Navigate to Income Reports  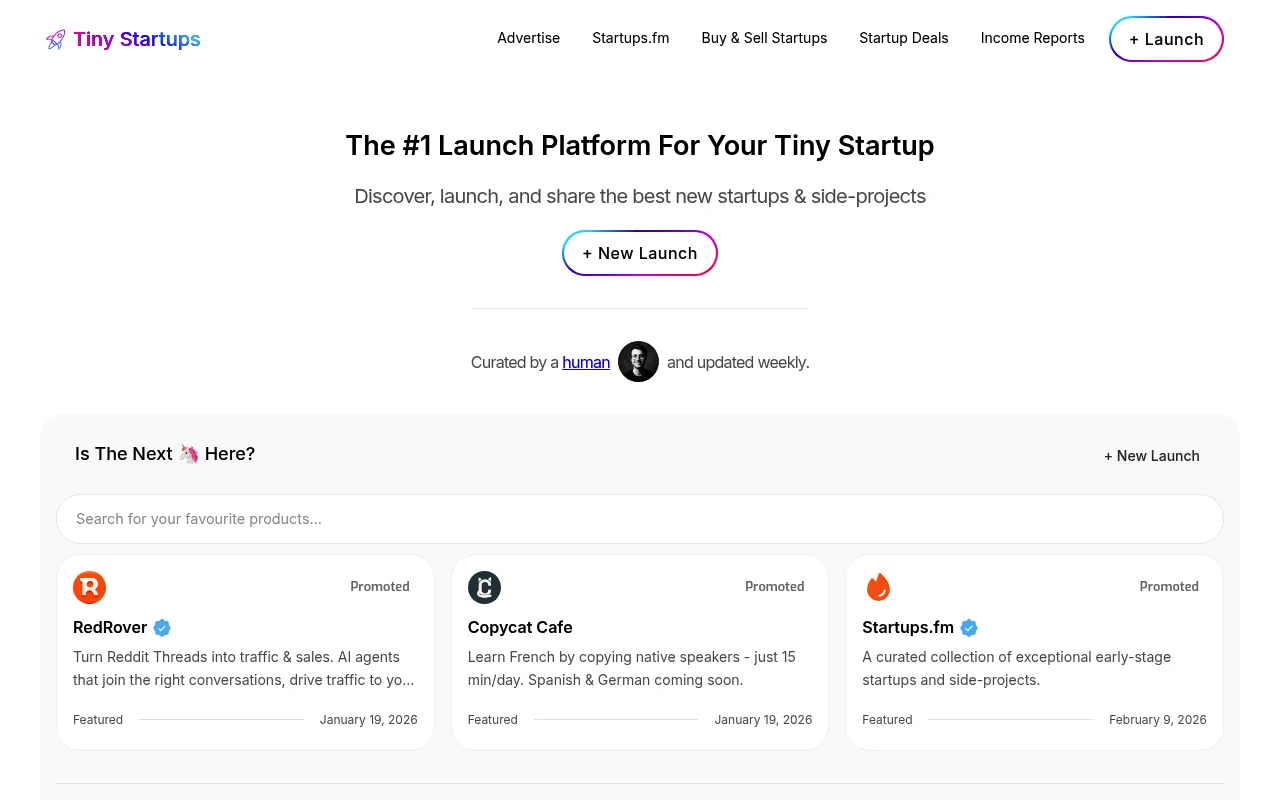pos(1032,38)
